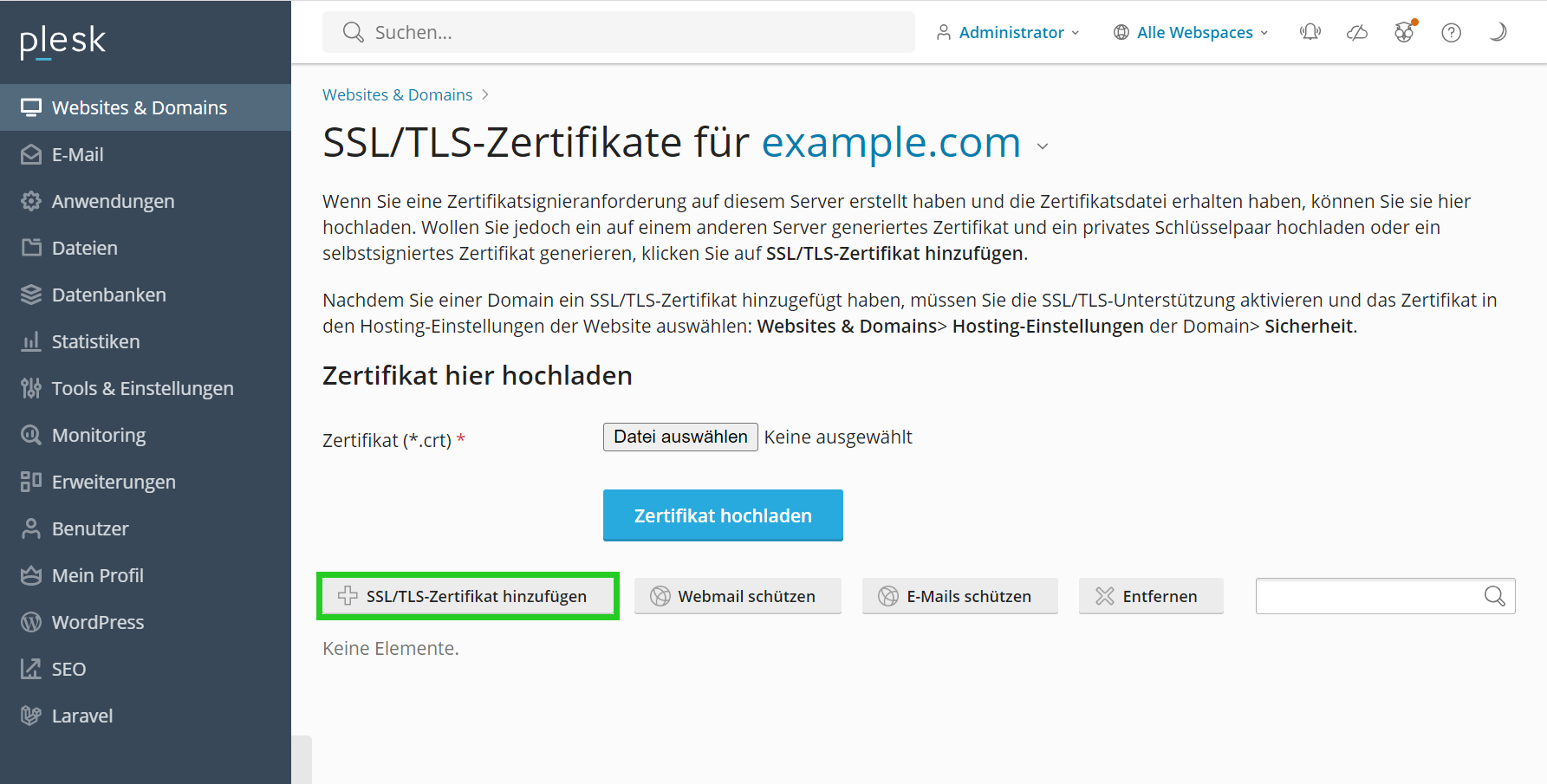Click the Dateien folder icon

(31, 248)
